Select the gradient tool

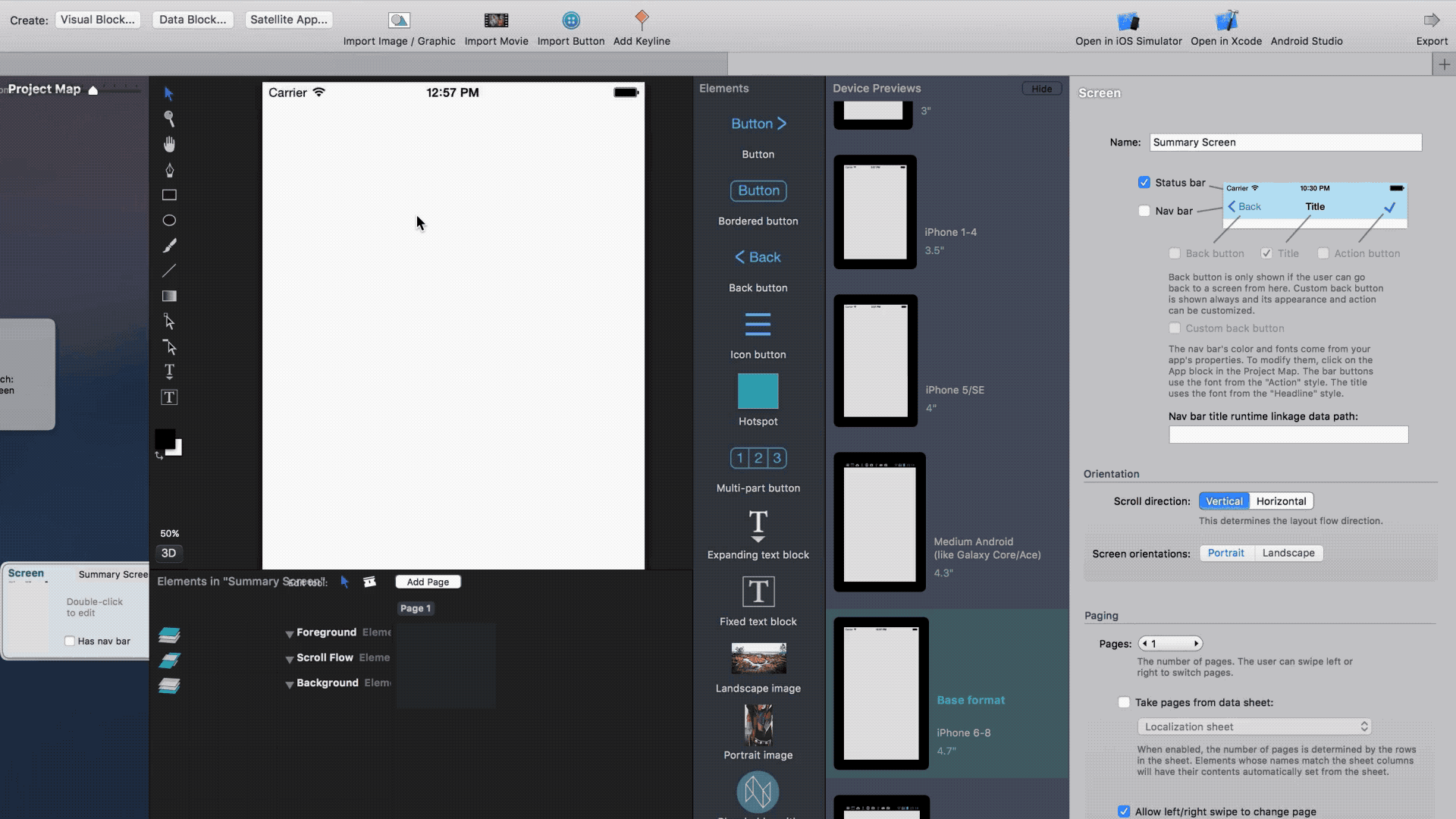[169, 296]
